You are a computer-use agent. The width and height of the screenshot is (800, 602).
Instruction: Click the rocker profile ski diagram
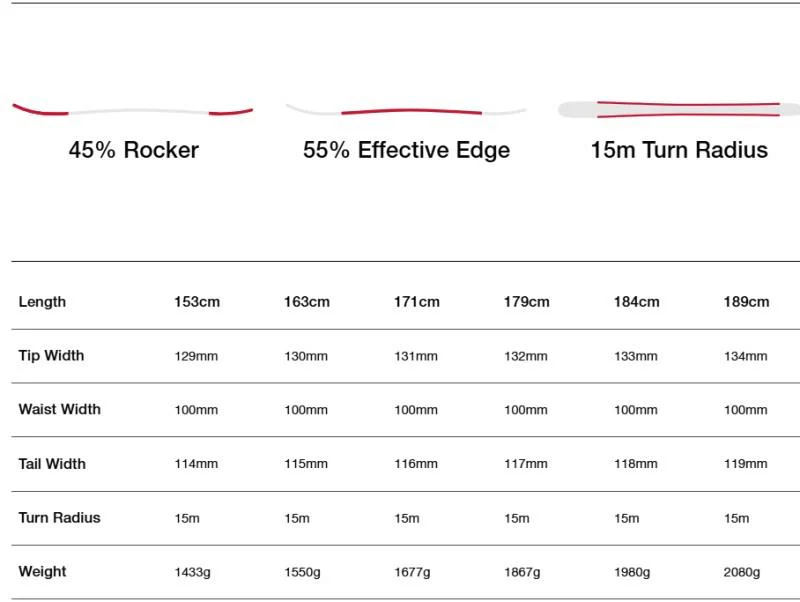click(x=133, y=110)
